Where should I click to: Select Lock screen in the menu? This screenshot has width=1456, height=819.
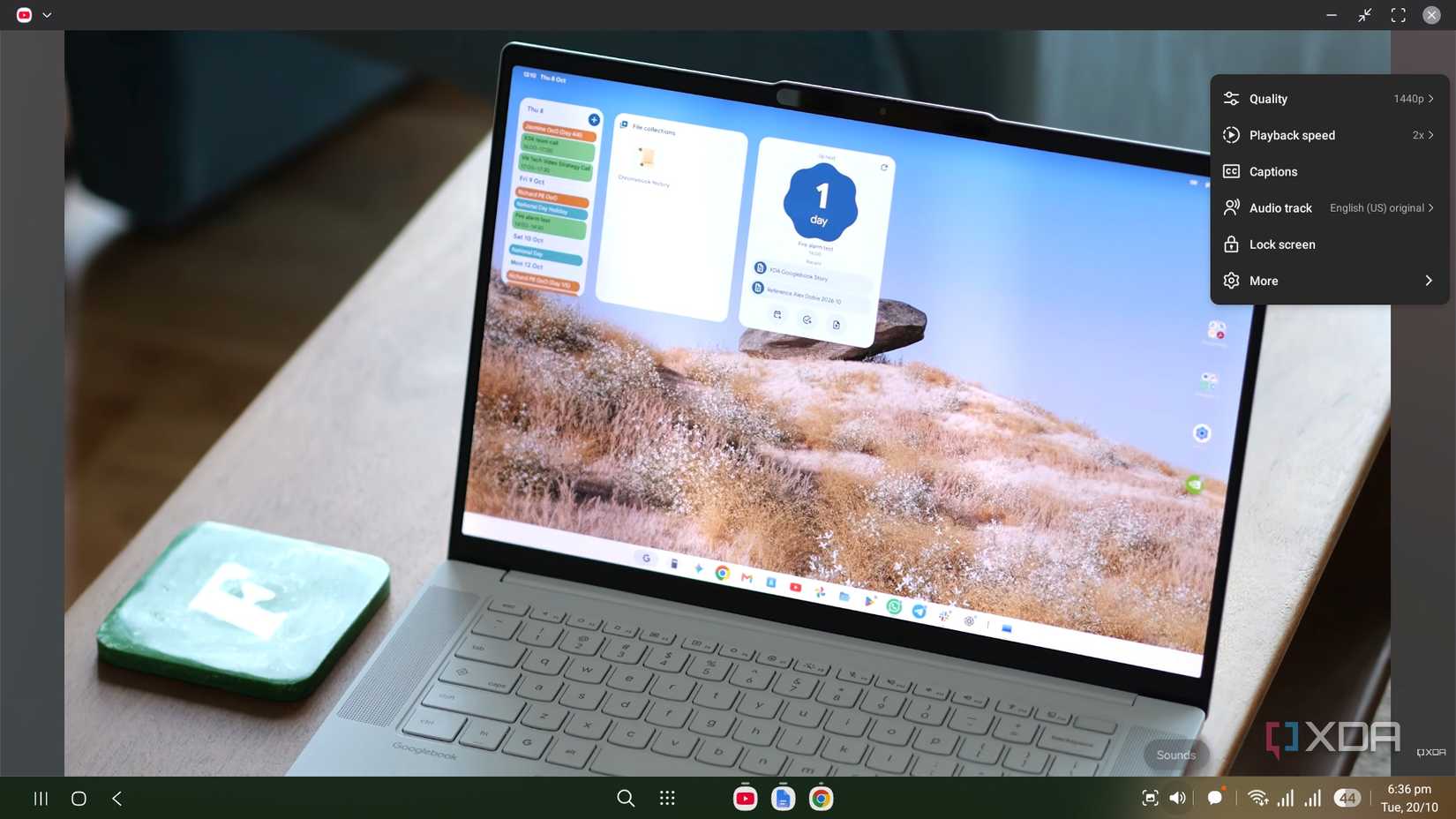pyautogui.click(x=1329, y=244)
